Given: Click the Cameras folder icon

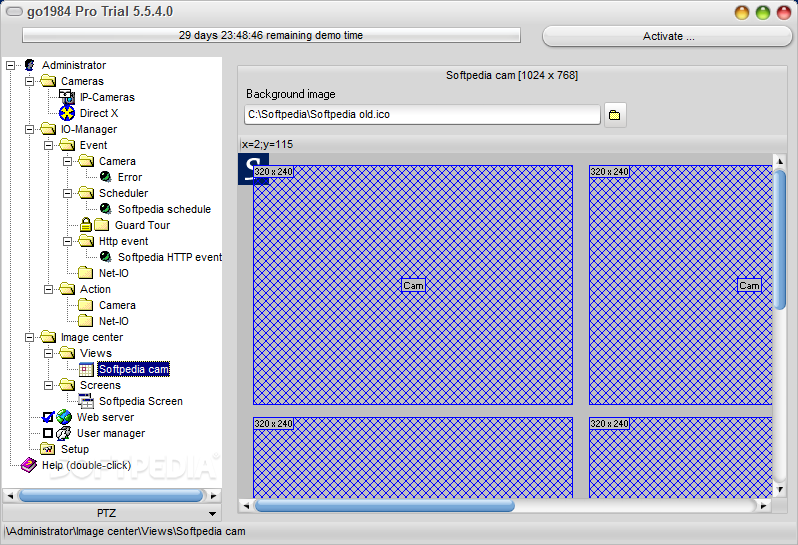Looking at the screenshot, I should point(48,81).
